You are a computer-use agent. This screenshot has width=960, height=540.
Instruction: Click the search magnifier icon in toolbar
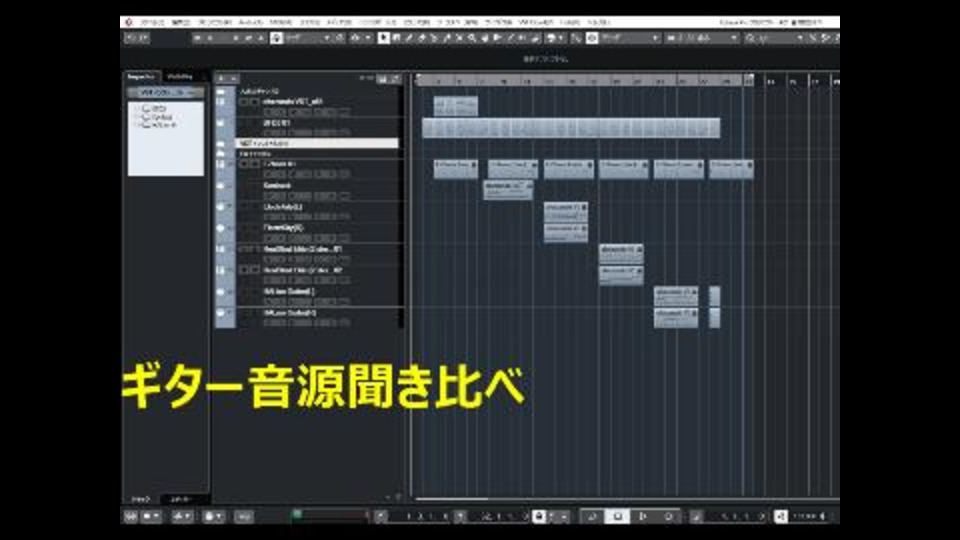(x=750, y=38)
